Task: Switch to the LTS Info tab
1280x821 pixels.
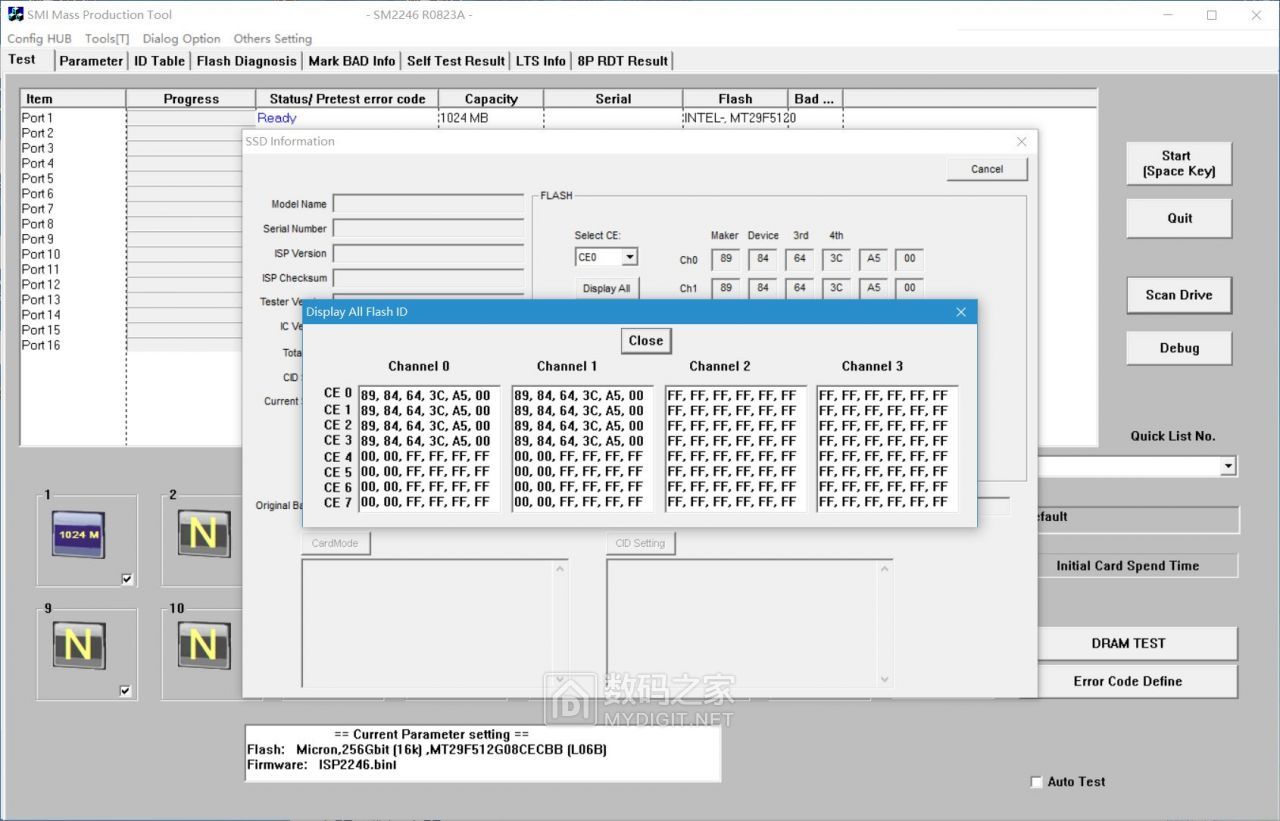Action: point(541,61)
